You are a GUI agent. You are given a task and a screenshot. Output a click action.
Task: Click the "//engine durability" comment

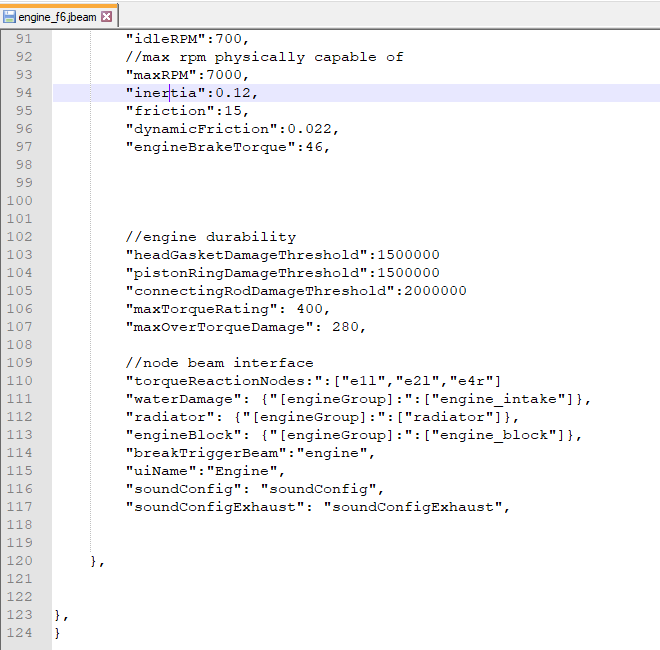tap(210, 237)
